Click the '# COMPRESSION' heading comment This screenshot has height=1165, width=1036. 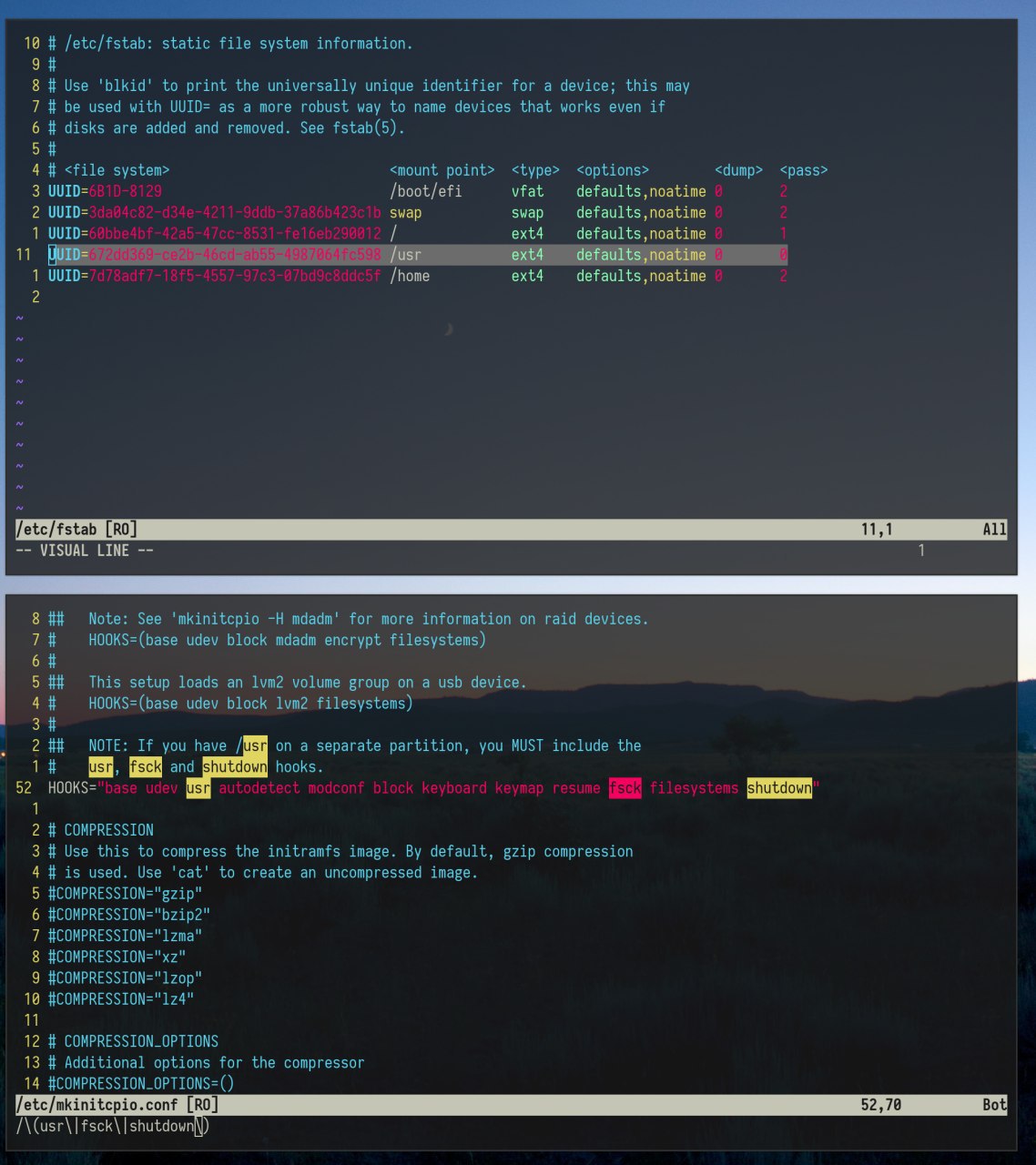click(x=101, y=831)
